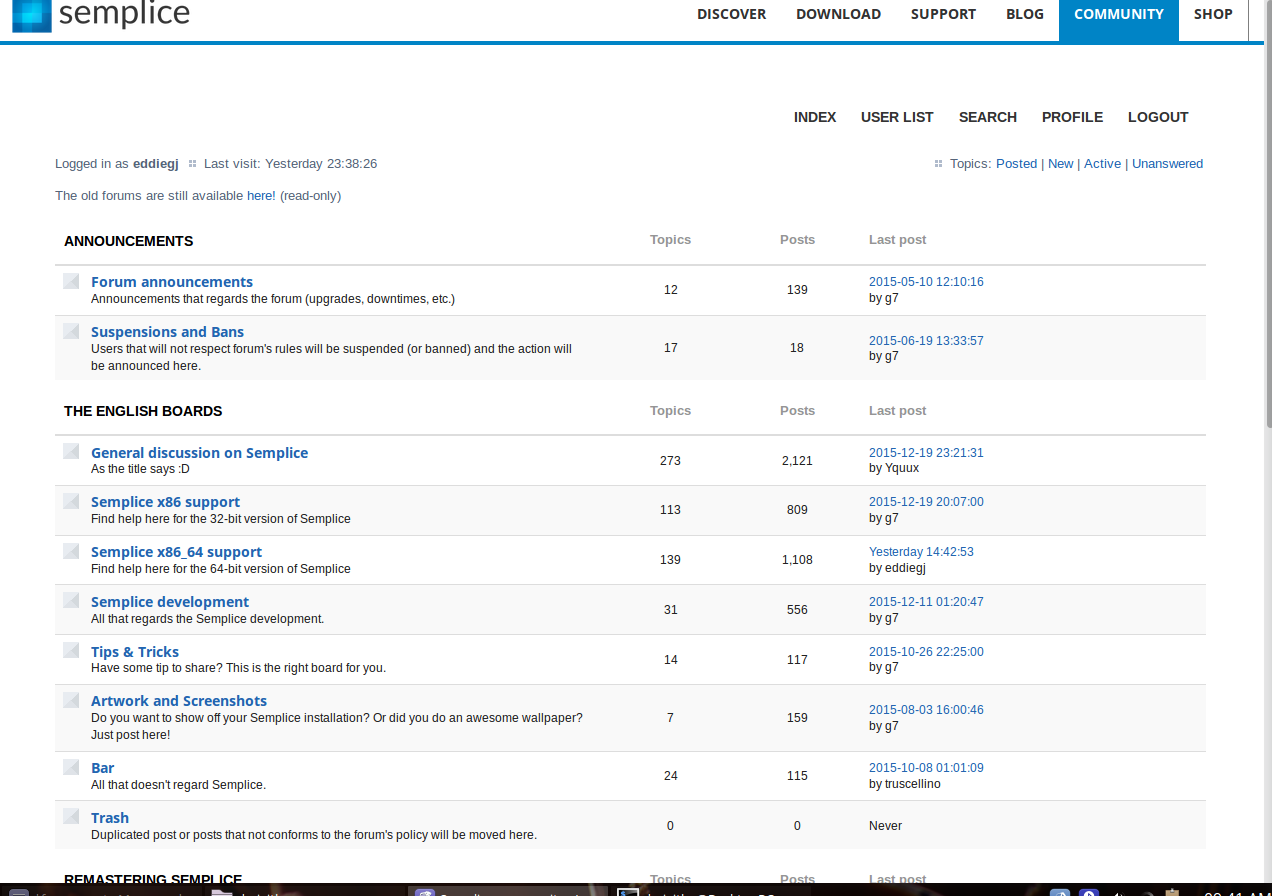
Task: Log out of the forum
Action: (1158, 117)
